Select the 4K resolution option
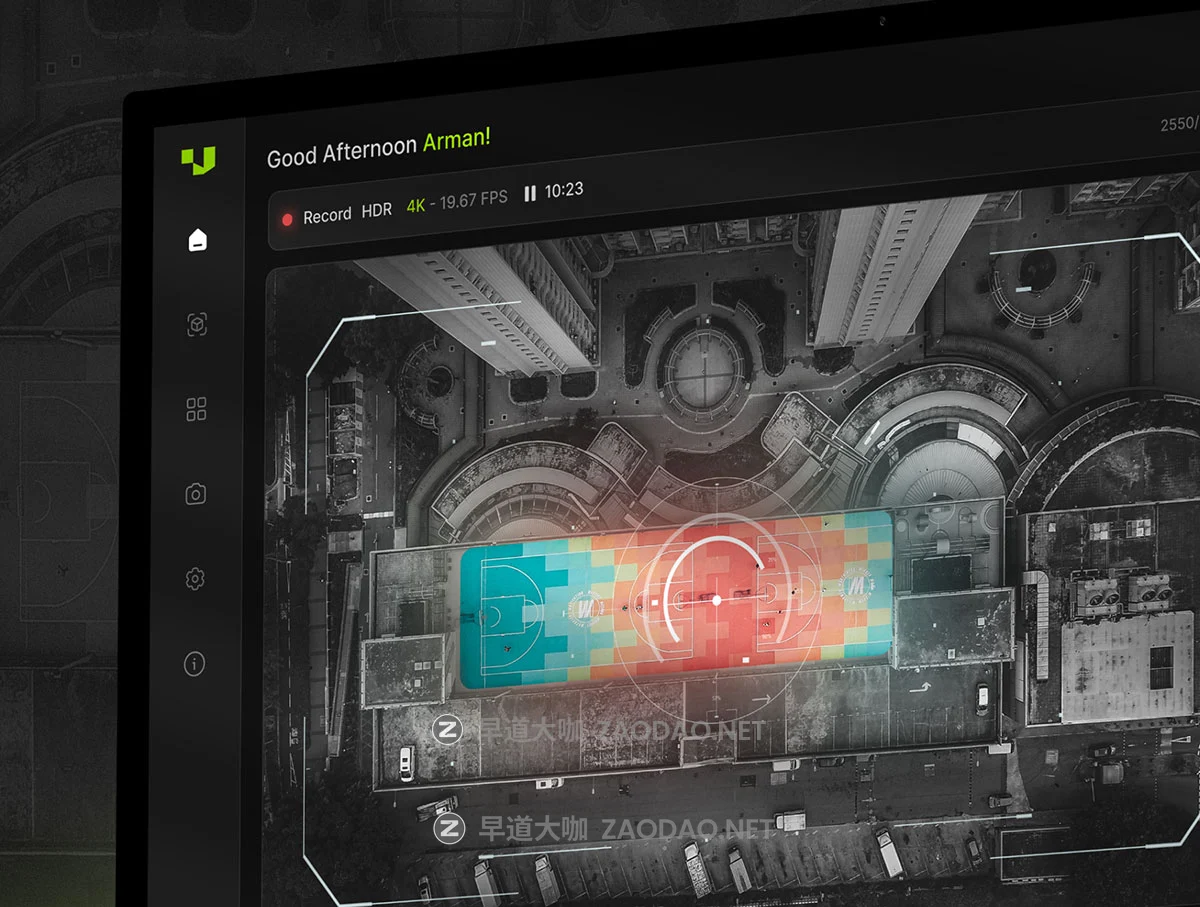The height and width of the screenshot is (907, 1200). [416, 206]
